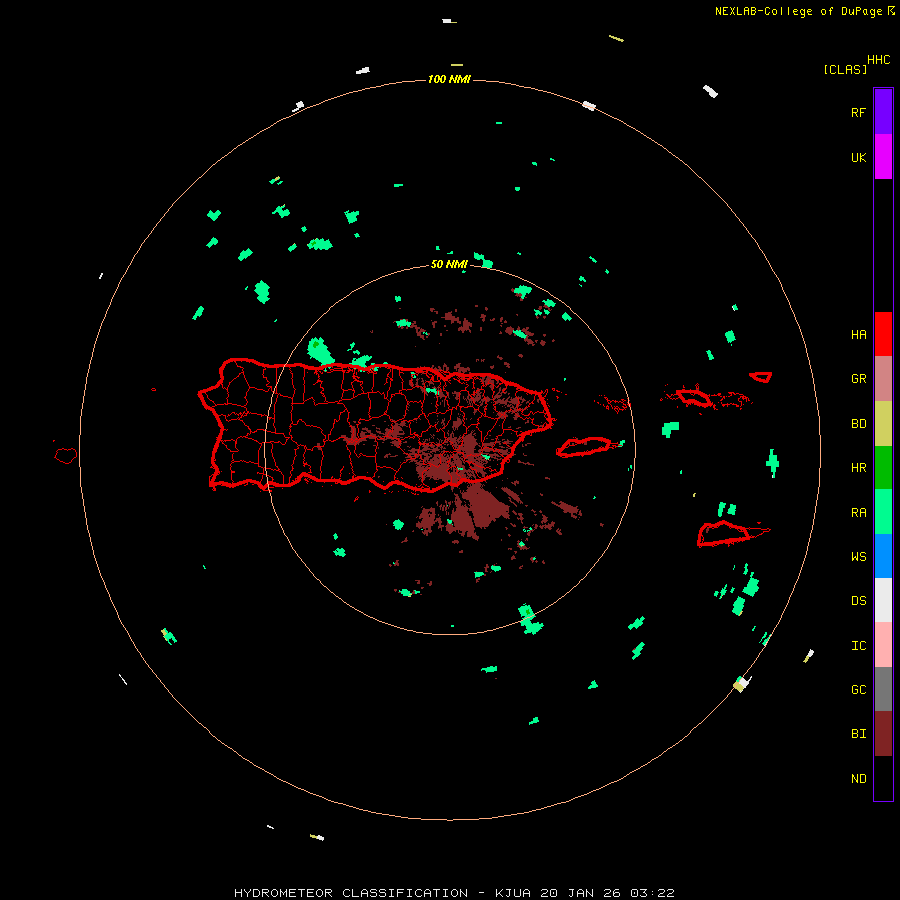
Task: Click the purple RF color swatch
Action: tap(883, 111)
